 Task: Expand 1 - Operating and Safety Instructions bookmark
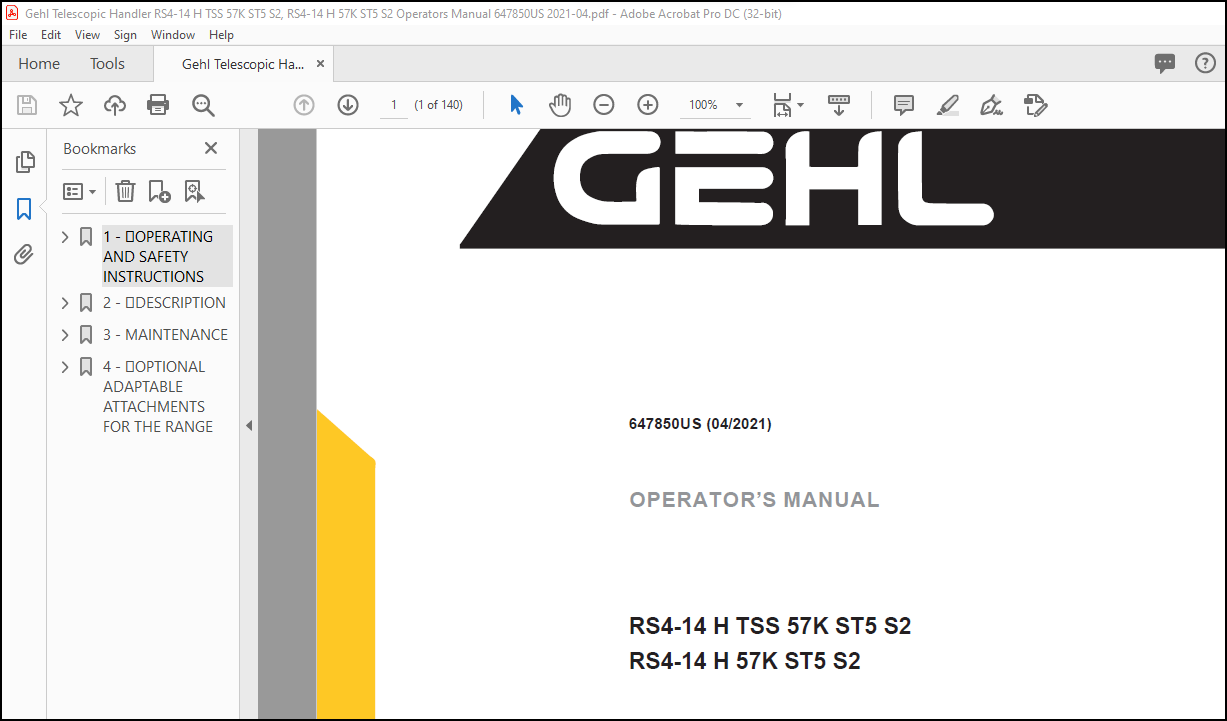pyautogui.click(x=66, y=237)
